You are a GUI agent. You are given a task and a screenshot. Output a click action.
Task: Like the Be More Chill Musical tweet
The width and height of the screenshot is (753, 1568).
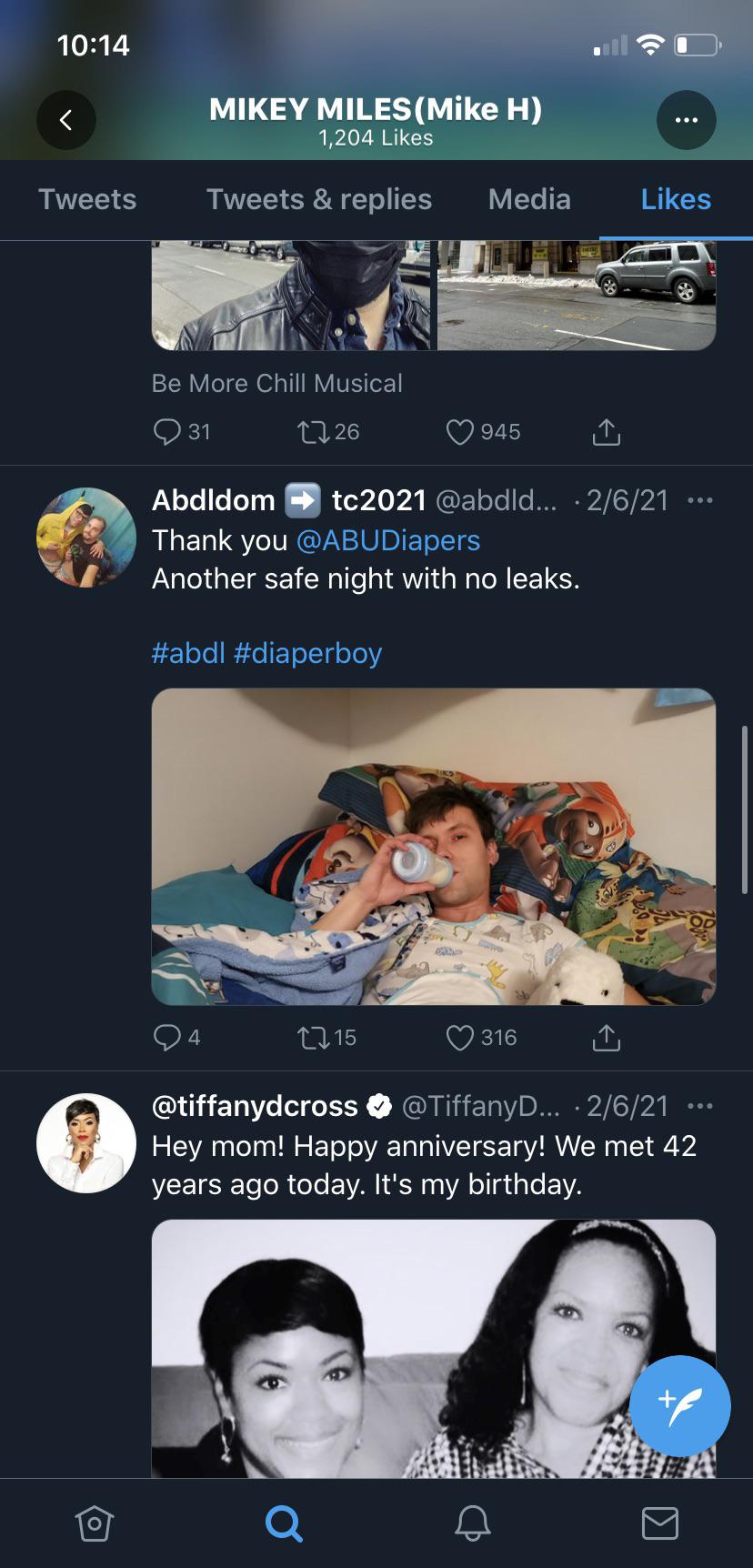pyautogui.click(x=460, y=432)
